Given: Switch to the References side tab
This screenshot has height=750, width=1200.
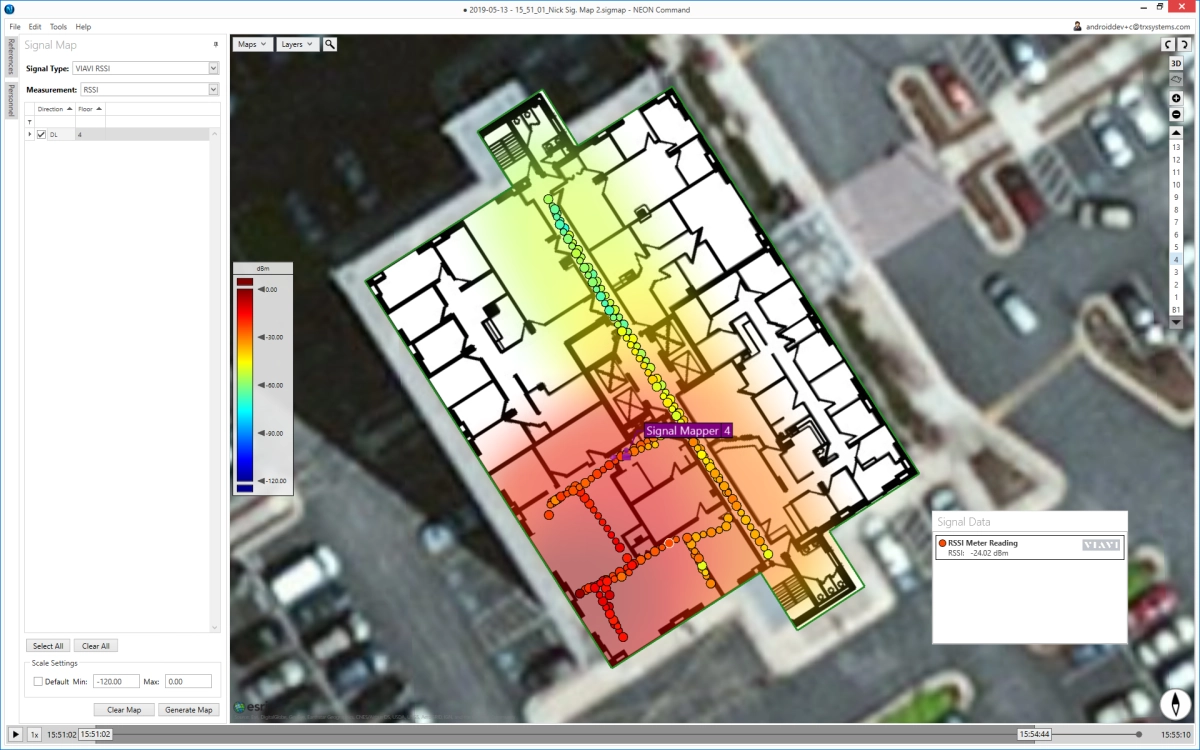Looking at the screenshot, I should click(x=10, y=57).
